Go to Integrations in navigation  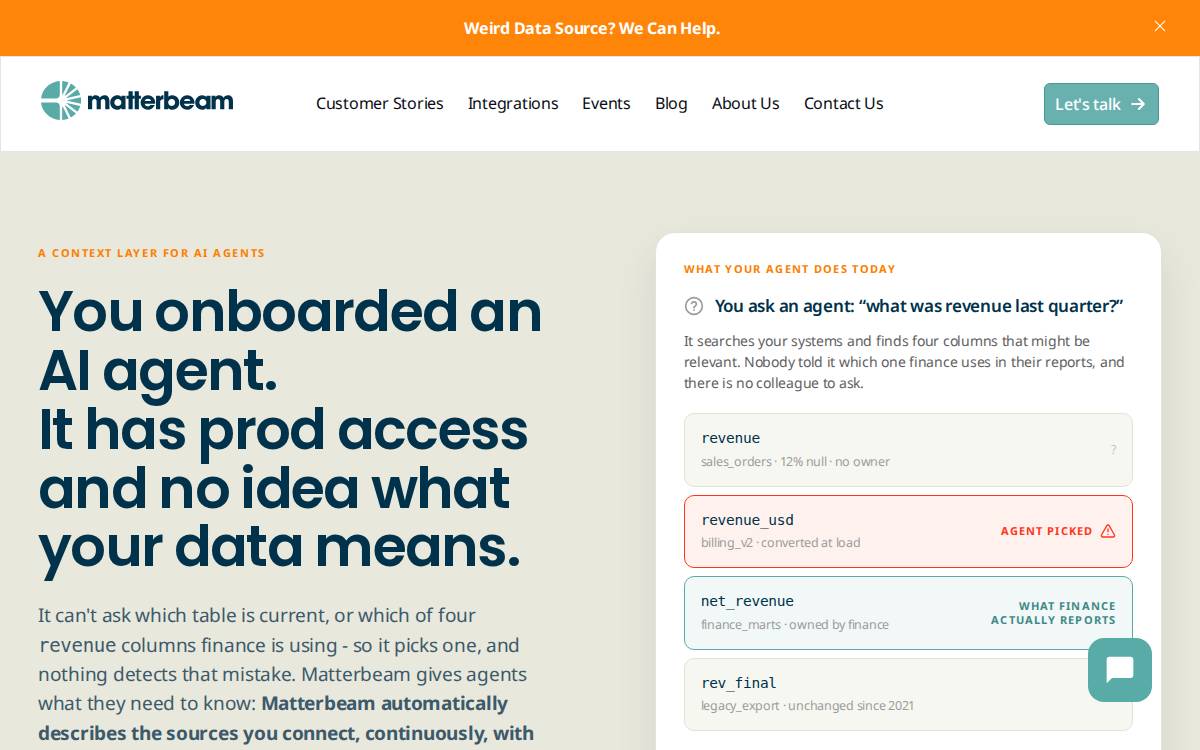click(513, 103)
